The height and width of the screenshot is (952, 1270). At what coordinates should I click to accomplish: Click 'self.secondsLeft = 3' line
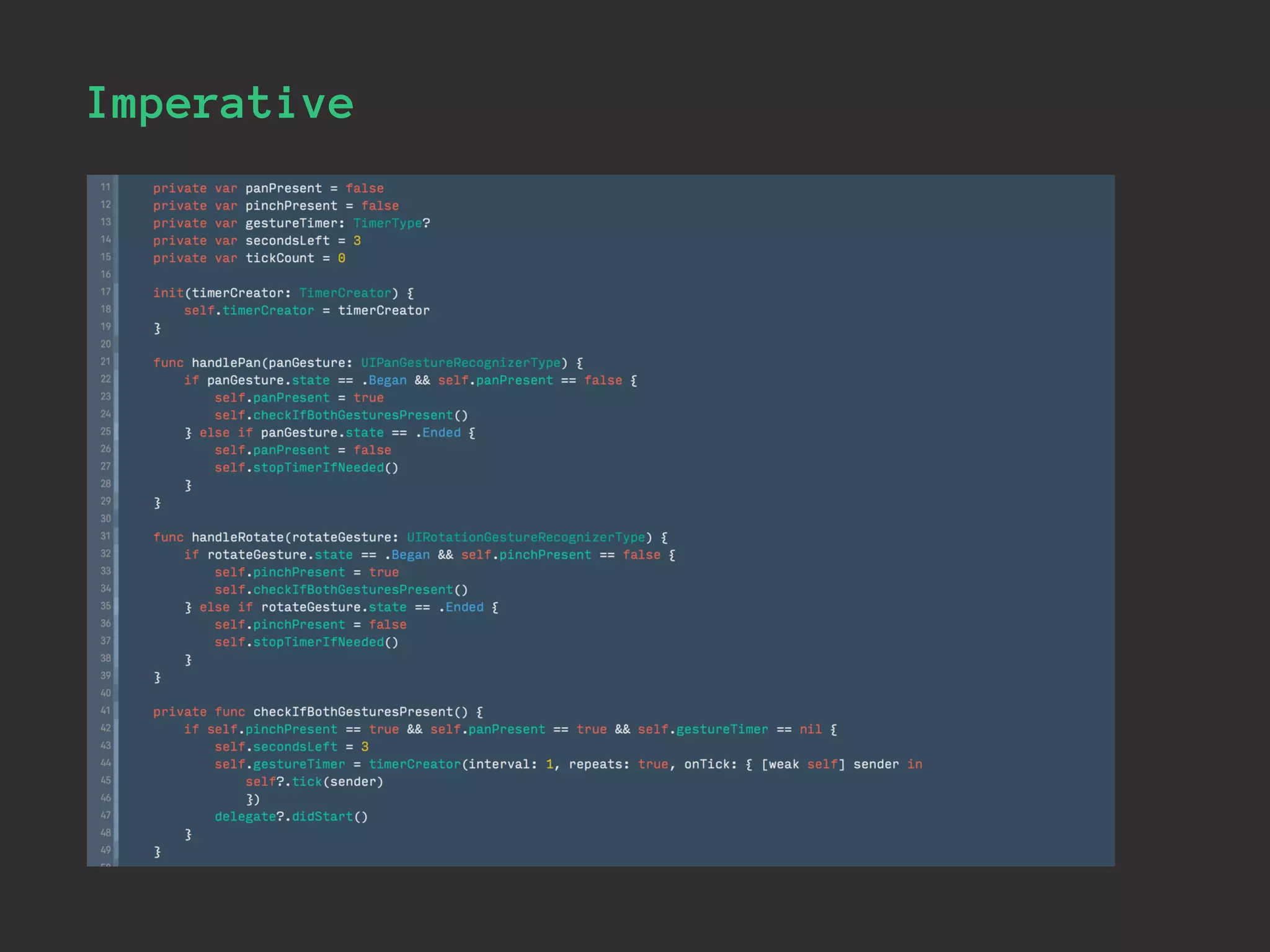[291, 747]
